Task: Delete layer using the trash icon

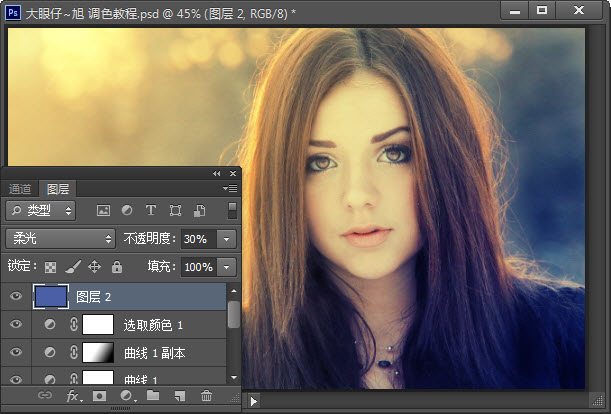Action: [x=206, y=397]
